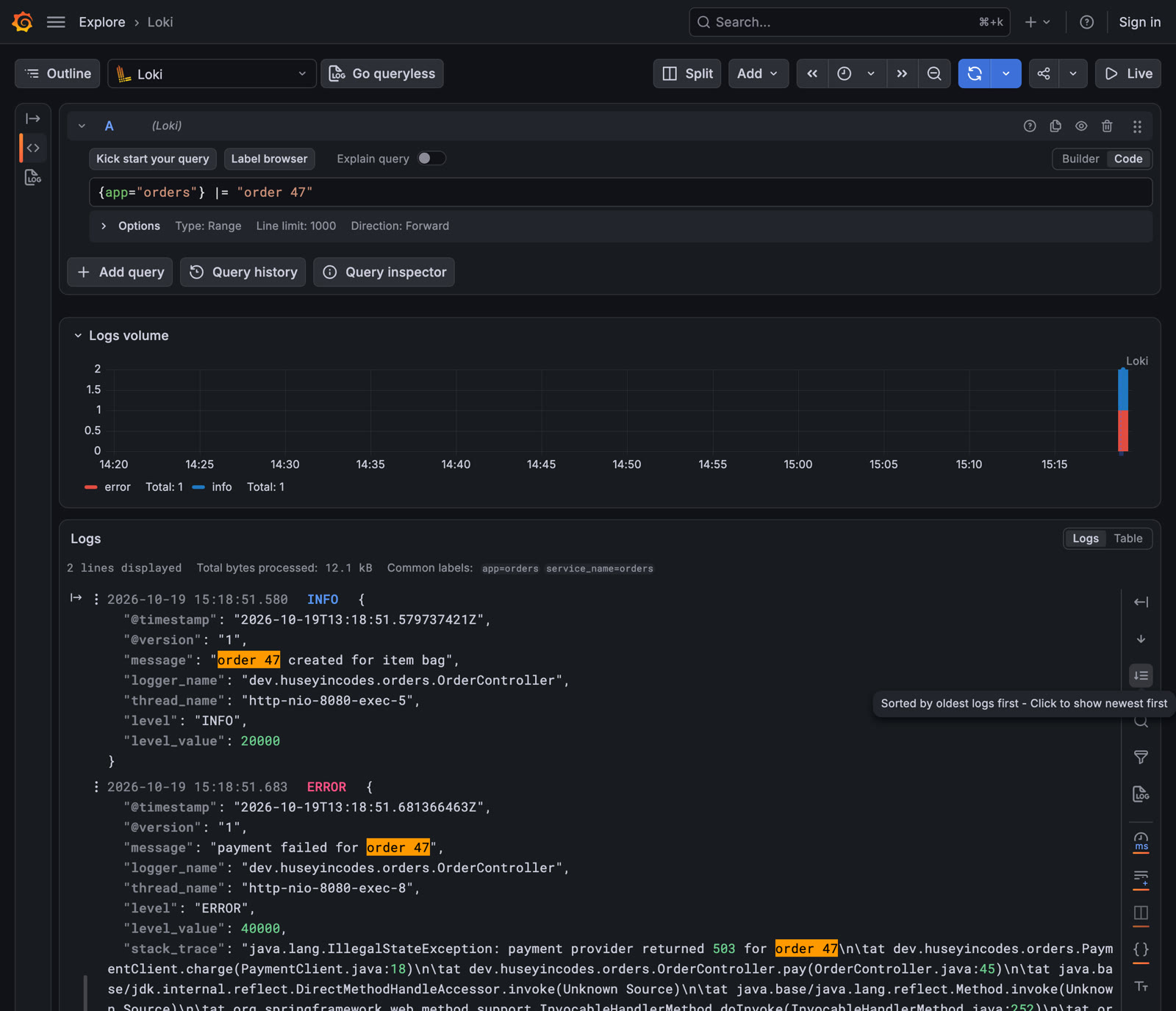Switch editor to Builder mode
Viewport: 1176px width, 1011px height.
pyautogui.click(x=1080, y=159)
